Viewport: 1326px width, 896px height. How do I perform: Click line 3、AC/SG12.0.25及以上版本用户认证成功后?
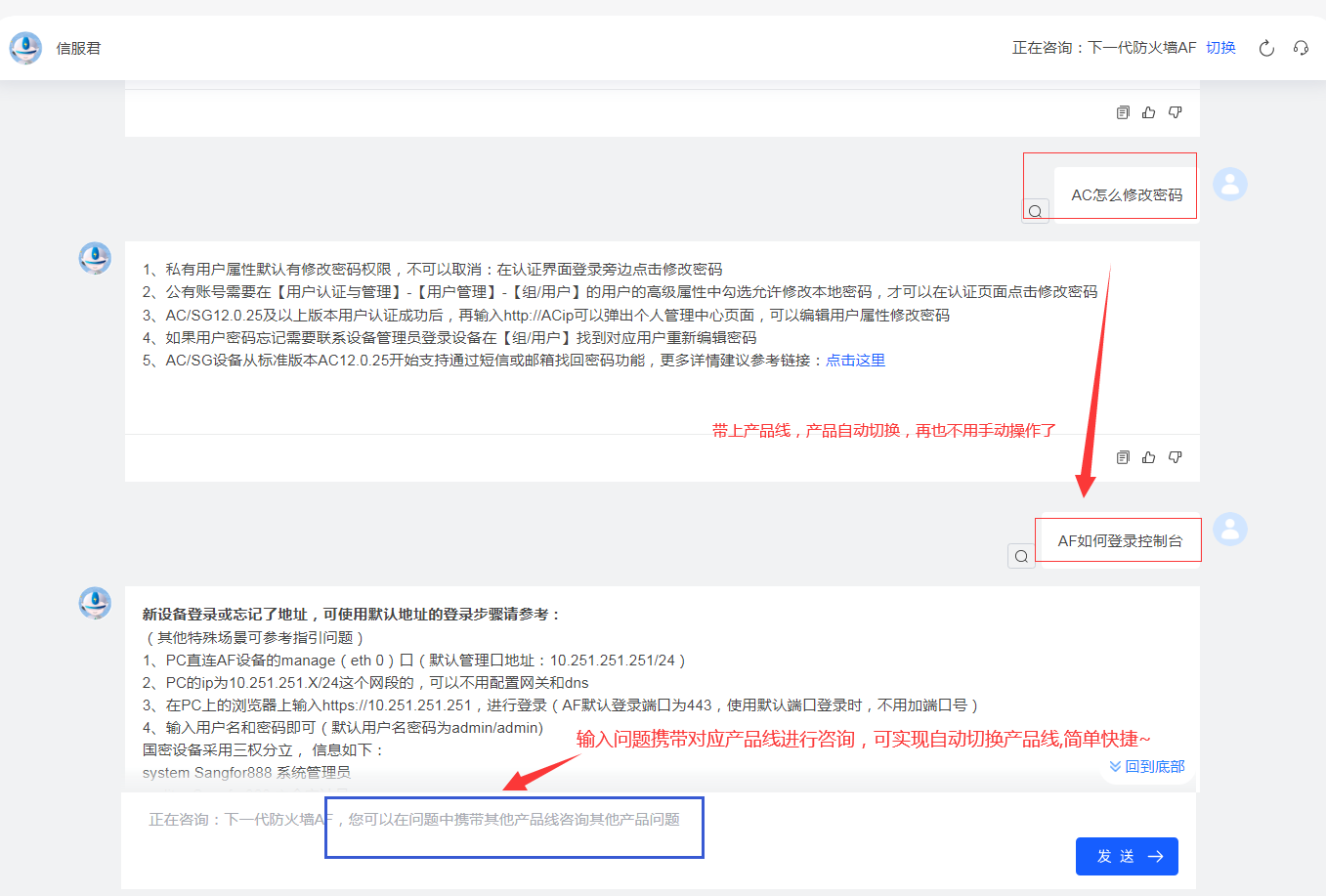[546, 315]
